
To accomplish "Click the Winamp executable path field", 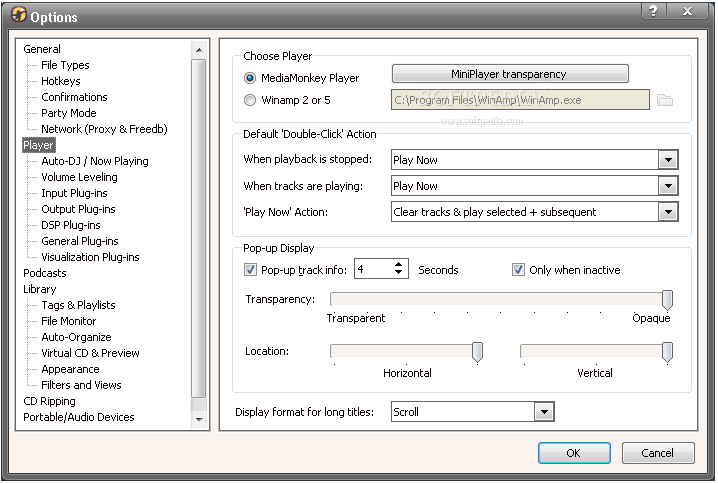I will [x=520, y=100].
